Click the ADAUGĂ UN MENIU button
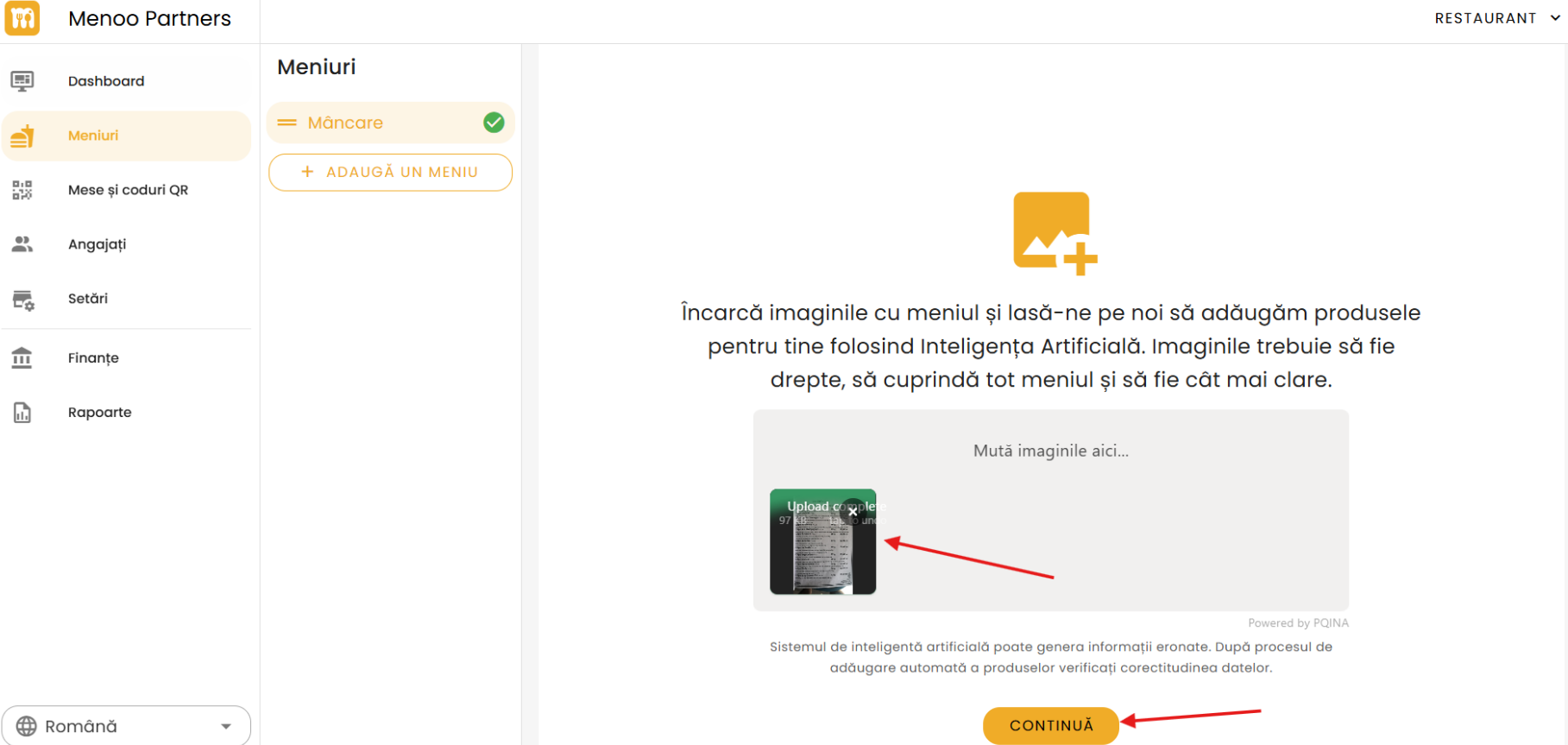 coord(390,172)
